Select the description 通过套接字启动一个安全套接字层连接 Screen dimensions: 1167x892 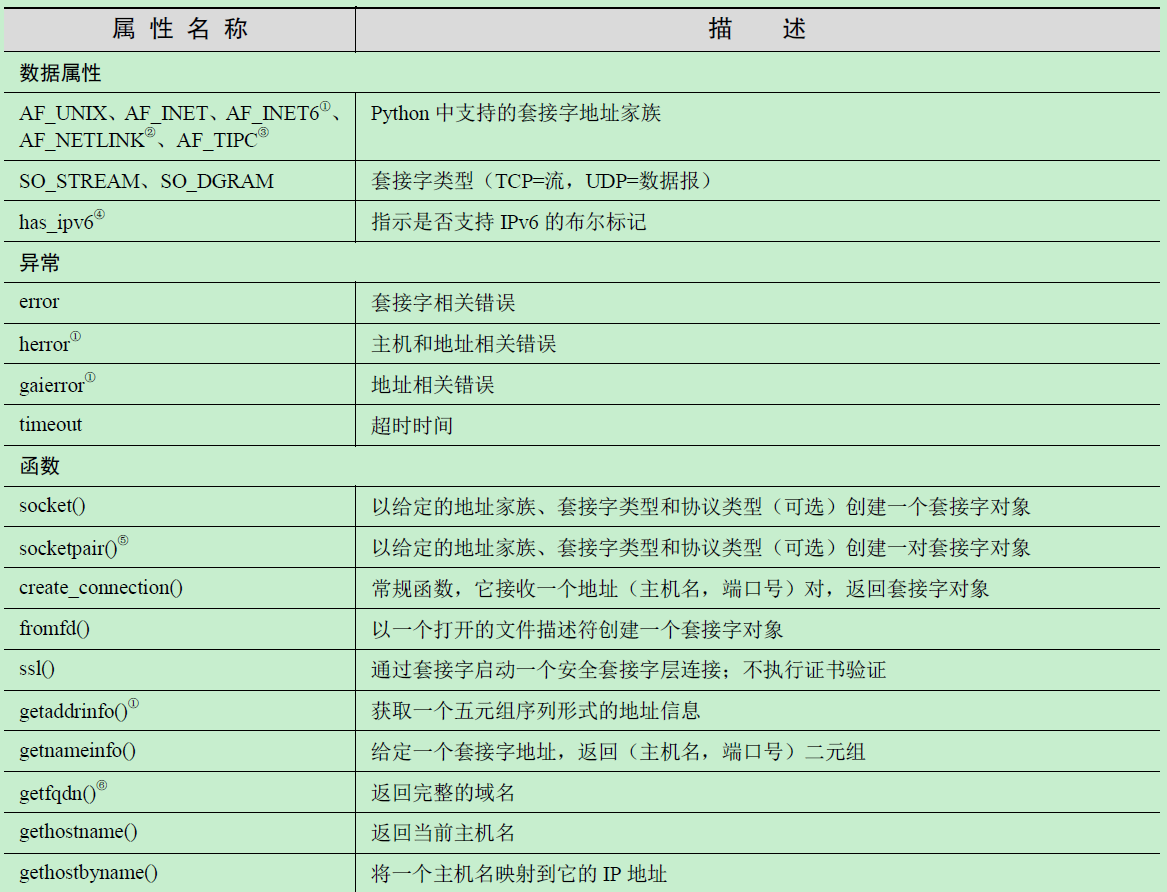pos(628,670)
